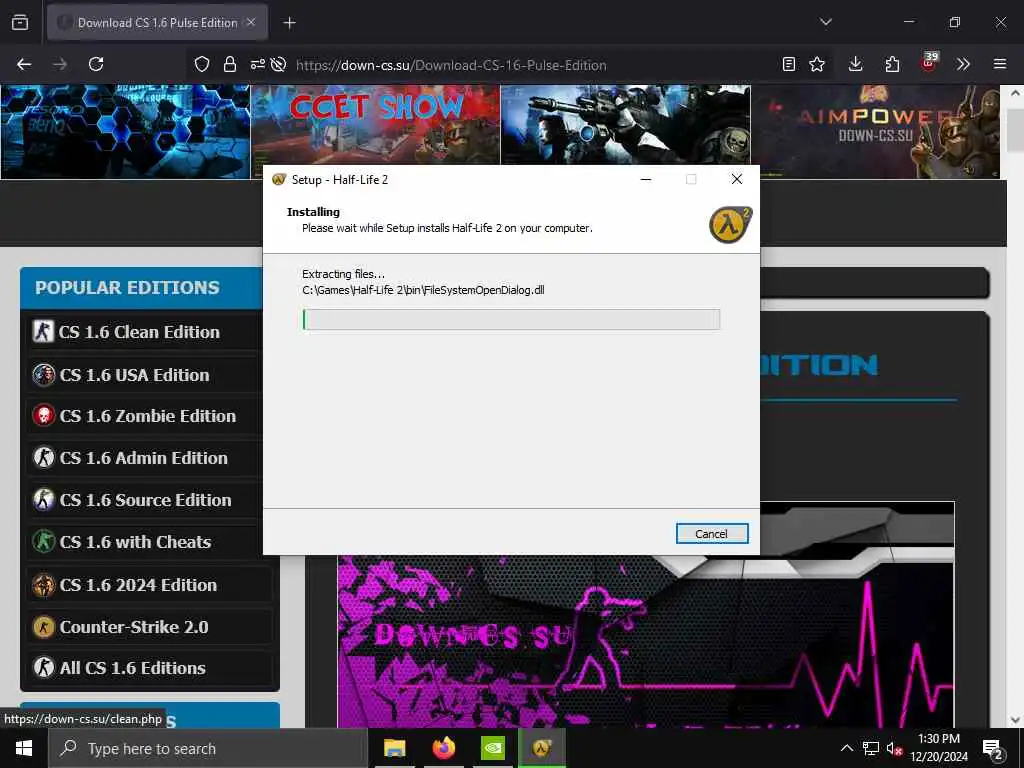This screenshot has width=1024, height=768.
Task: Open the Windows Start menu
Action: click(x=24, y=748)
